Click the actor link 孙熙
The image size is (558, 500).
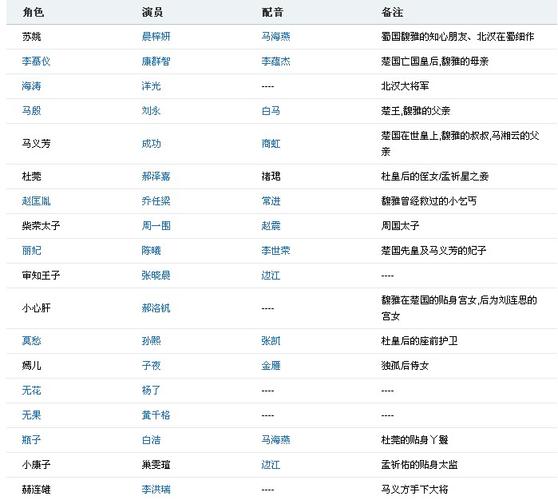tap(151, 341)
